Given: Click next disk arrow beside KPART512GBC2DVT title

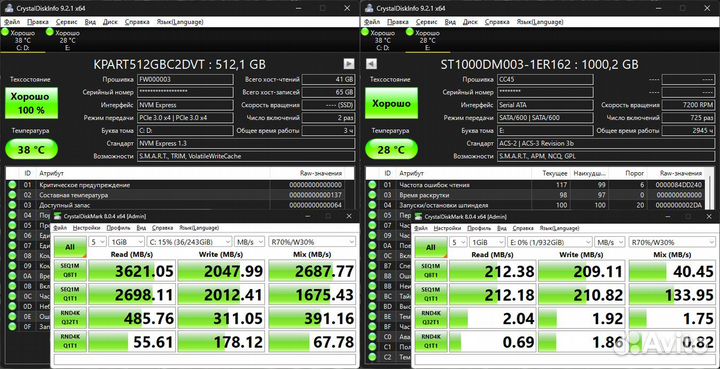Looking at the screenshot, I should coord(349,64).
